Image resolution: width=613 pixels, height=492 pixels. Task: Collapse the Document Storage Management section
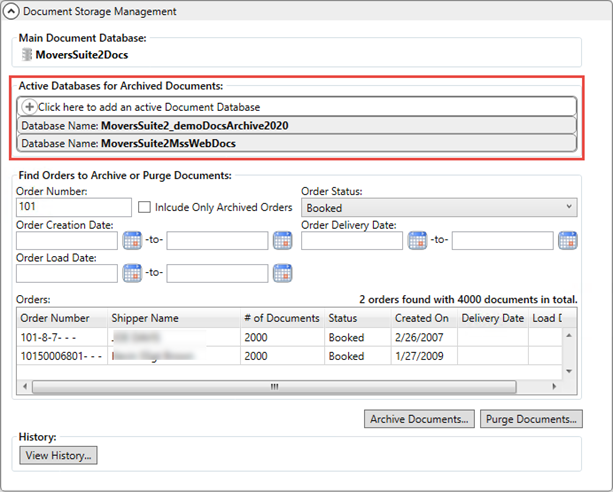coord(12,12)
